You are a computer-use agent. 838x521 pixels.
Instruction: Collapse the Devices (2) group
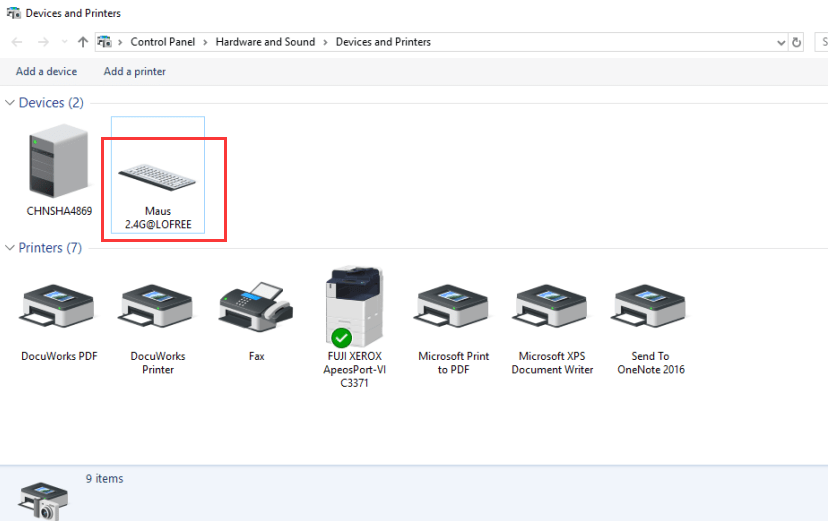tap(10, 103)
